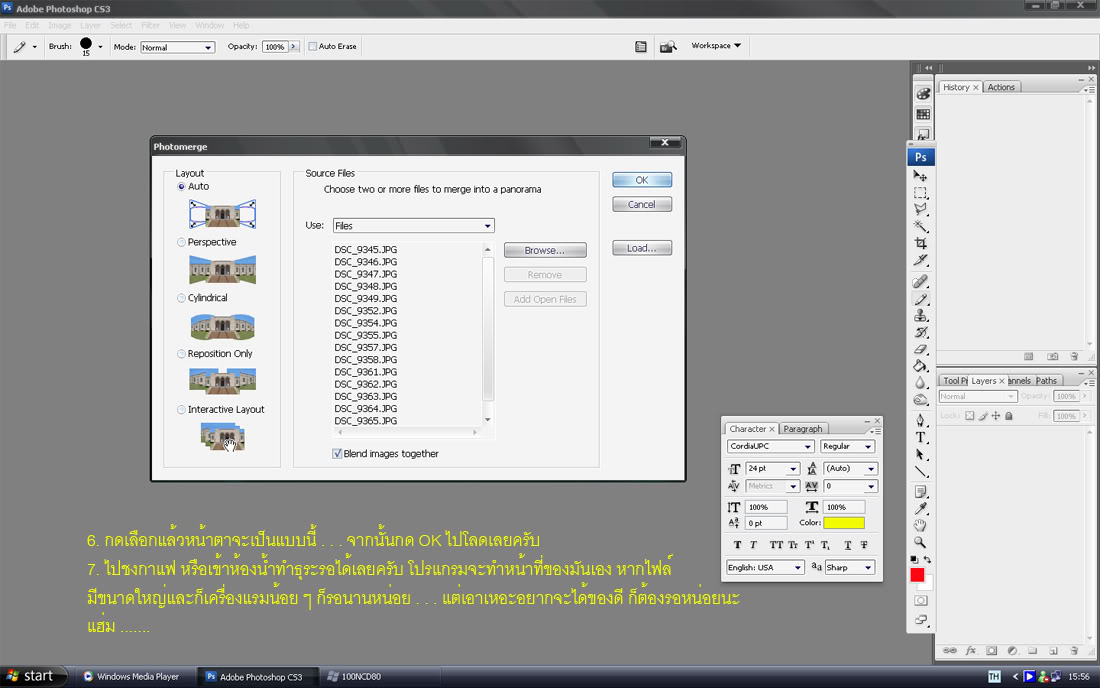Select the History Brush tool
1100x688 pixels.
tap(920, 332)
